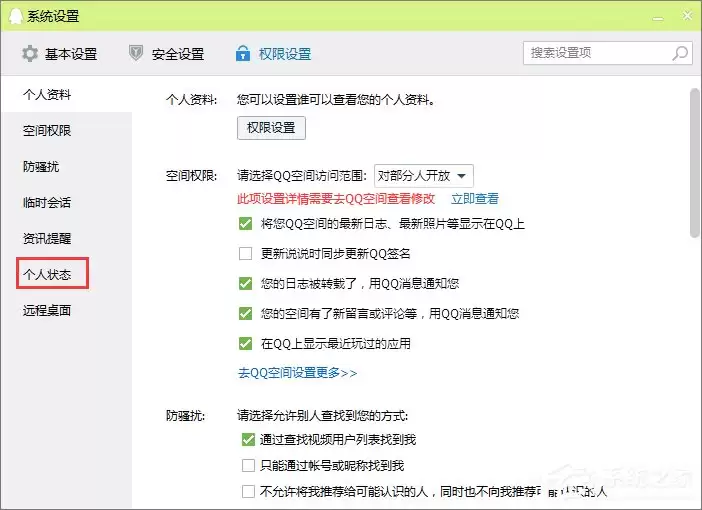Viewport: 702px width, 510px height.
Task: Minimize the 系统设置 window
Action: tap(658, 17)
